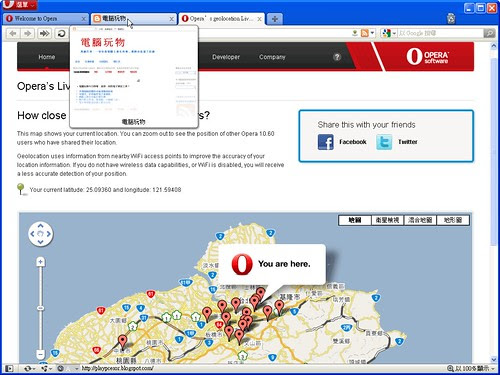The image size is (500, 375).
Task: Switch map to 混合地圖 hybrid view
Action: [x=420, y=220]
